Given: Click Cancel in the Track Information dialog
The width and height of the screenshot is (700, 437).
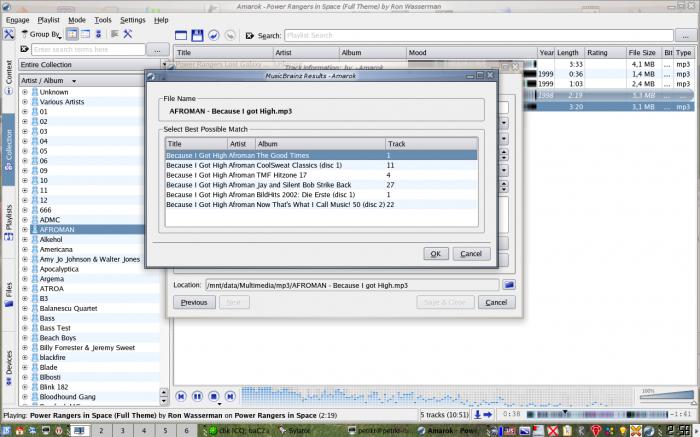Looking at the screenshot, I should (496, 303).
